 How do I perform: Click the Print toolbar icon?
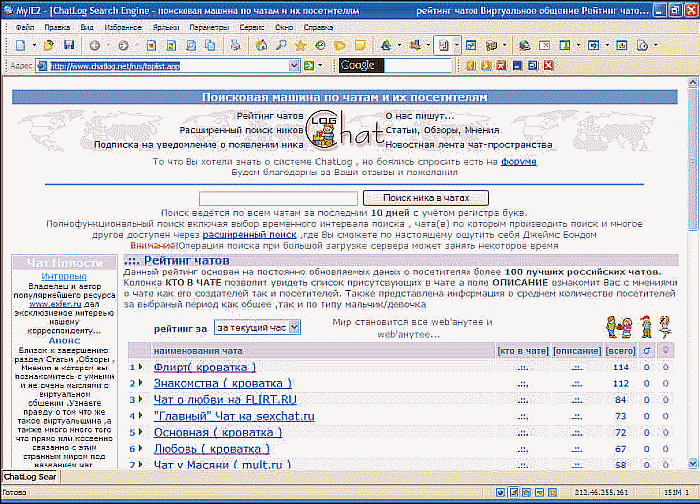pyautogui.click(x=235, y=45)
